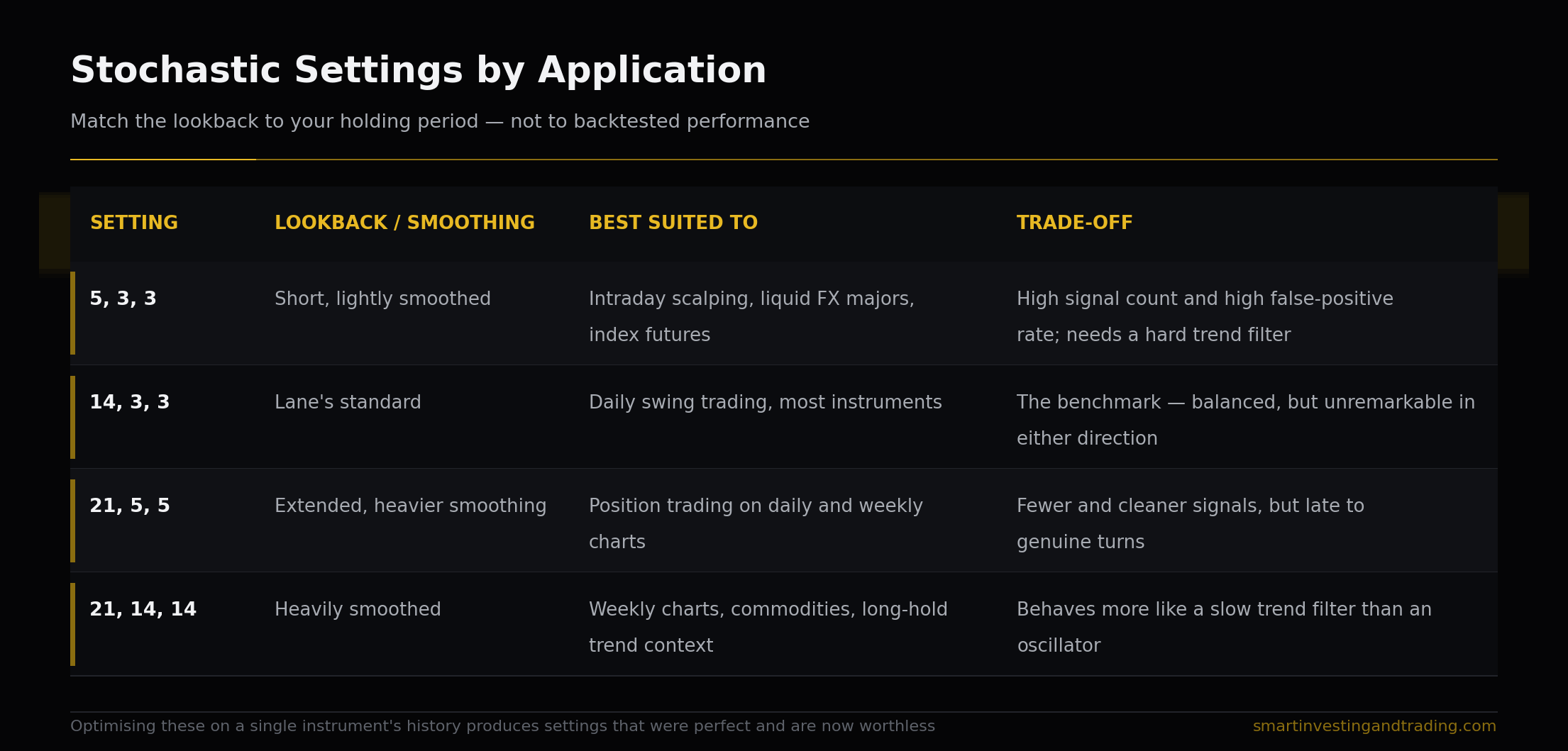The height and width of the screenshot is (751, 1568).
Task: Click the 5, 3, 3 setting cell
Action: 123,299
